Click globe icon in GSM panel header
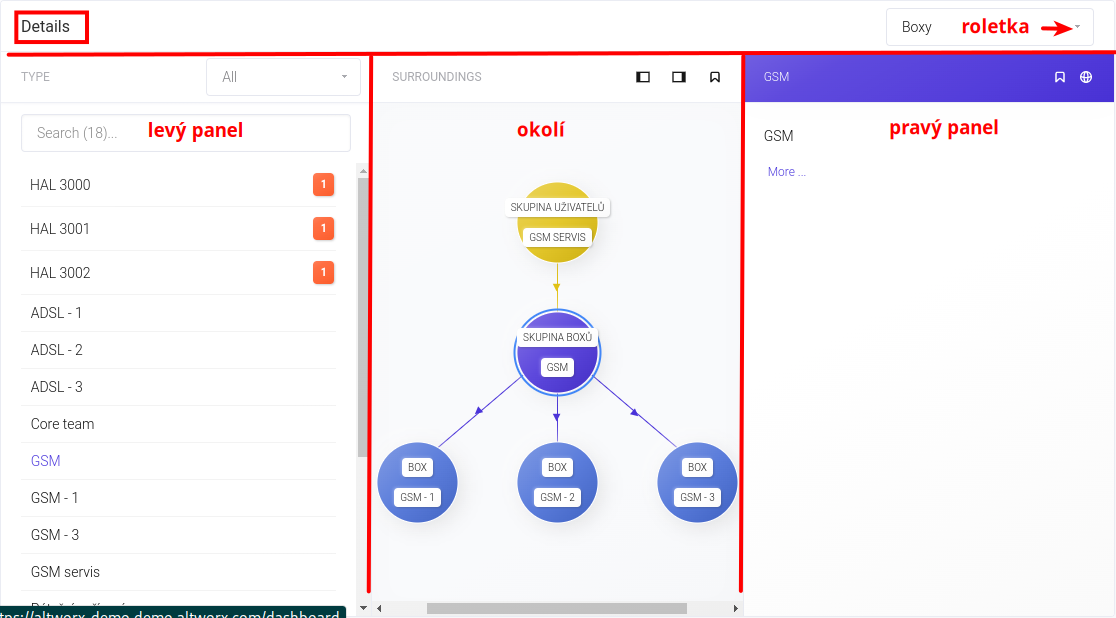Image resolution: width=1116 pixels, height=618 pixels. [1086, 77]
